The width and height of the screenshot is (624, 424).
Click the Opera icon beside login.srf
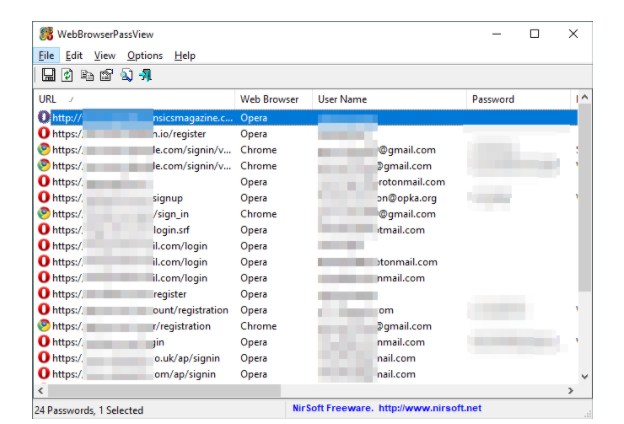(x=44, y=229)
